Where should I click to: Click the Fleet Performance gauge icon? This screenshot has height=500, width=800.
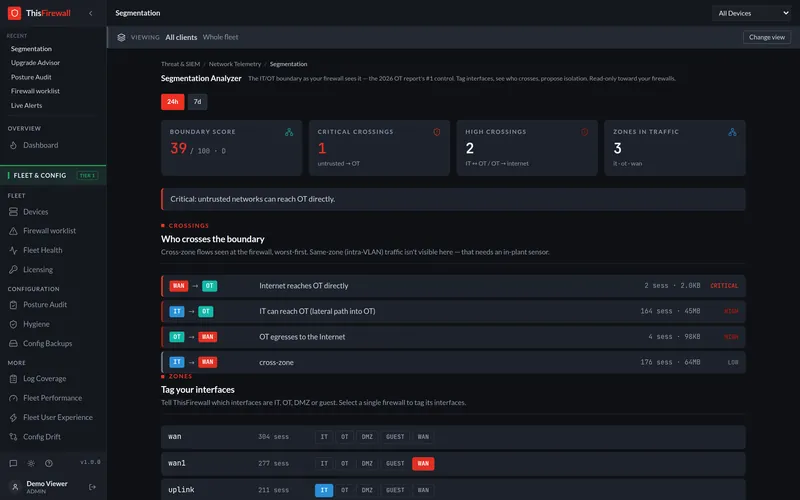13,398
